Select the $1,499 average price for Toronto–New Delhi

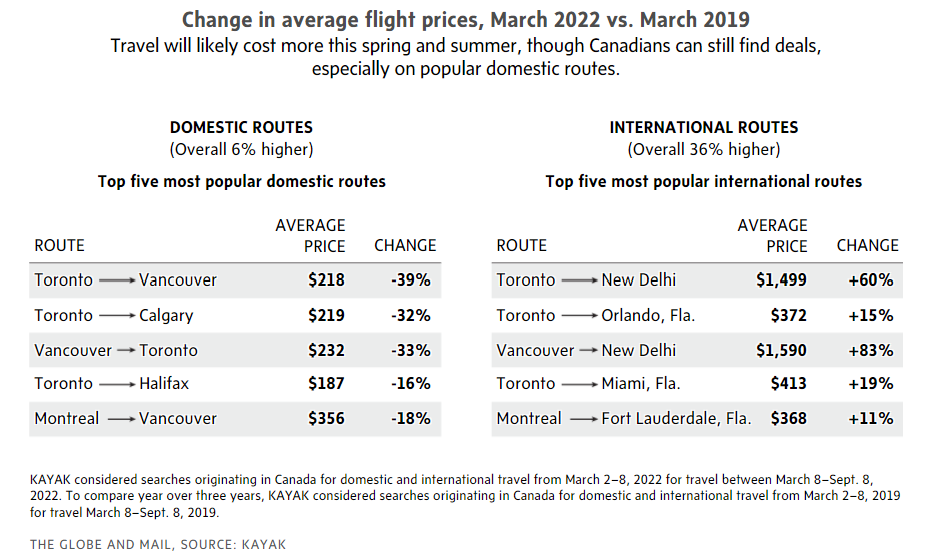[x=781, y=281]
